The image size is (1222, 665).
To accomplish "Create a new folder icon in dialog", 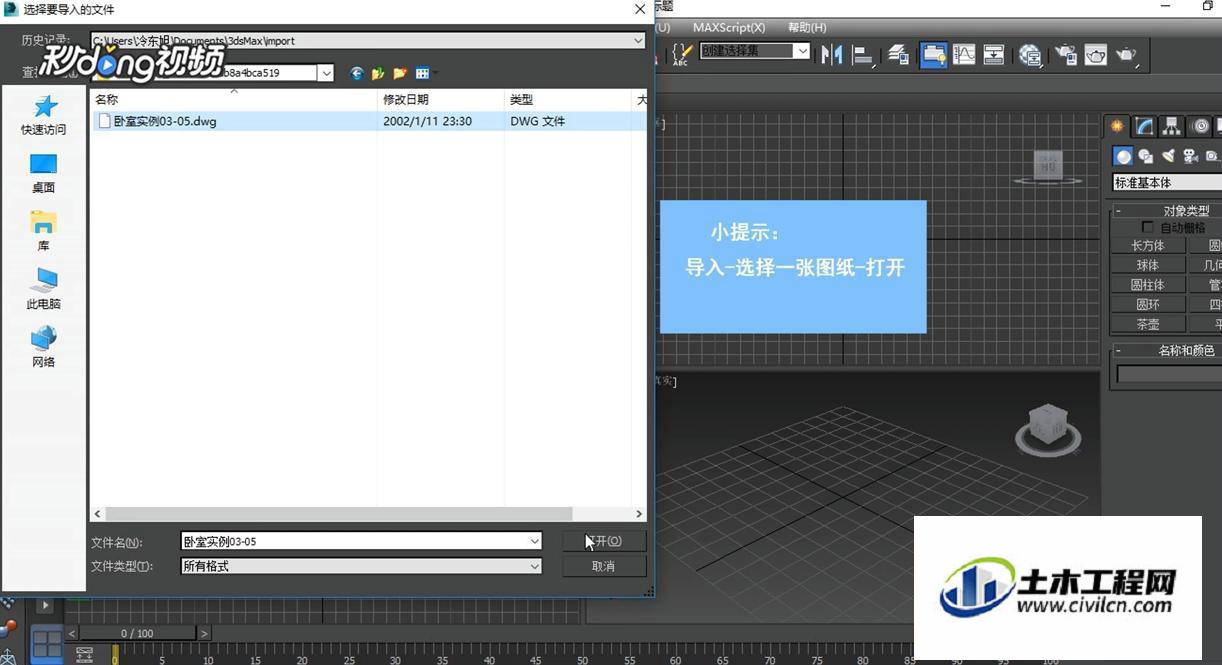I will 400,73.
